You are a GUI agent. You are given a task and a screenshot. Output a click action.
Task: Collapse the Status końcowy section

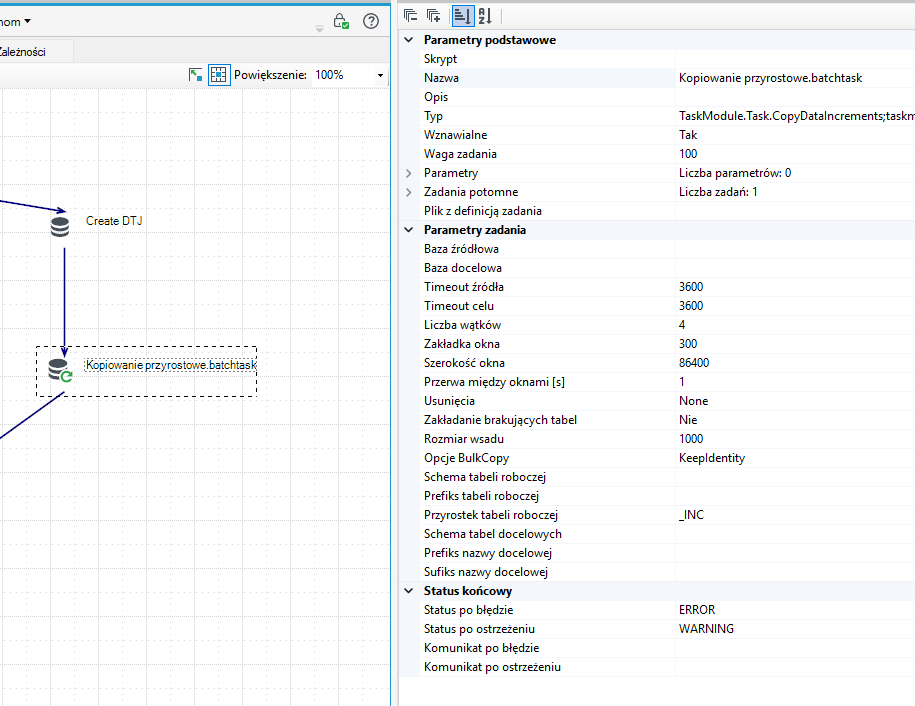(409, 591)
